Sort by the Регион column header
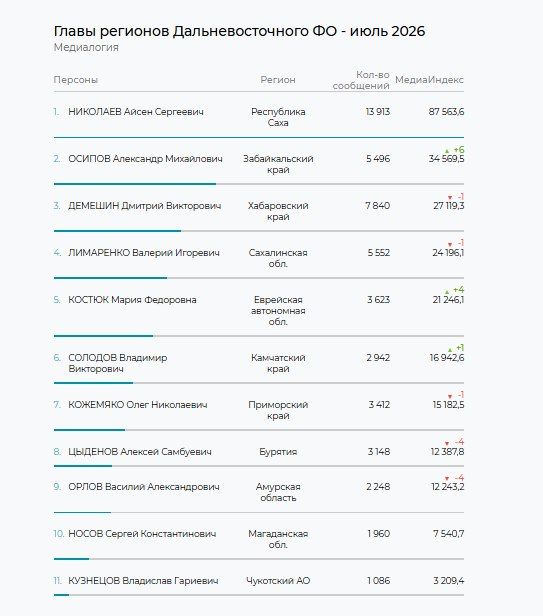This screenshot has height=616, width=543. pos(278,80)
